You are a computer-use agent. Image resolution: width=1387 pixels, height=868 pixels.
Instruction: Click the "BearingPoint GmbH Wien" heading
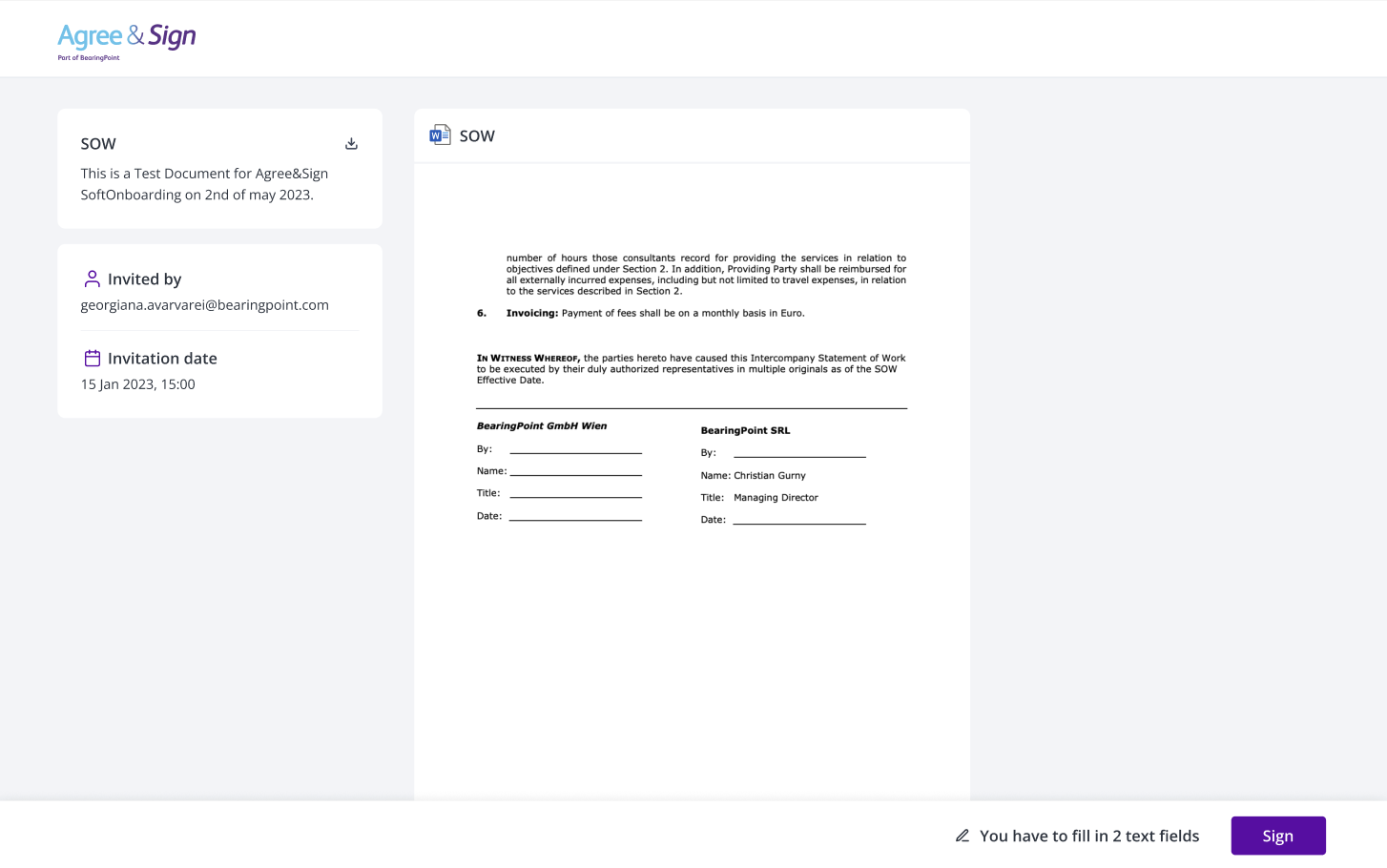[x=542, y=426]
